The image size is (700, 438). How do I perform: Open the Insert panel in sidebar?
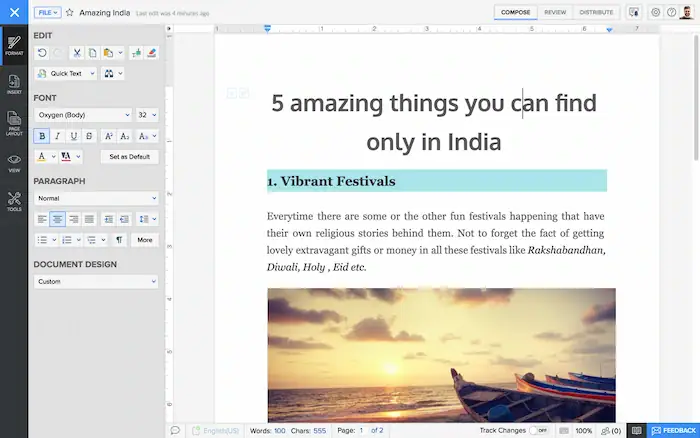point(14,84)
